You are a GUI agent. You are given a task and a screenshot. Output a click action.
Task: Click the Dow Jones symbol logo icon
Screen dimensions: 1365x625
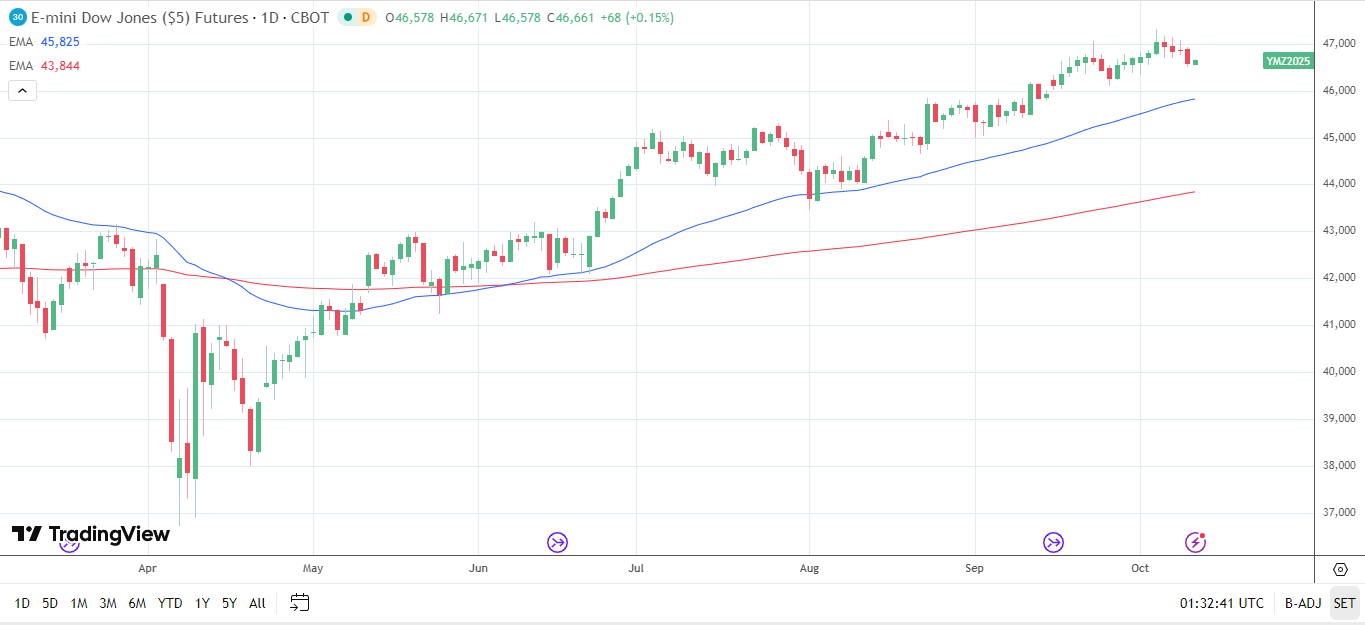17,17
